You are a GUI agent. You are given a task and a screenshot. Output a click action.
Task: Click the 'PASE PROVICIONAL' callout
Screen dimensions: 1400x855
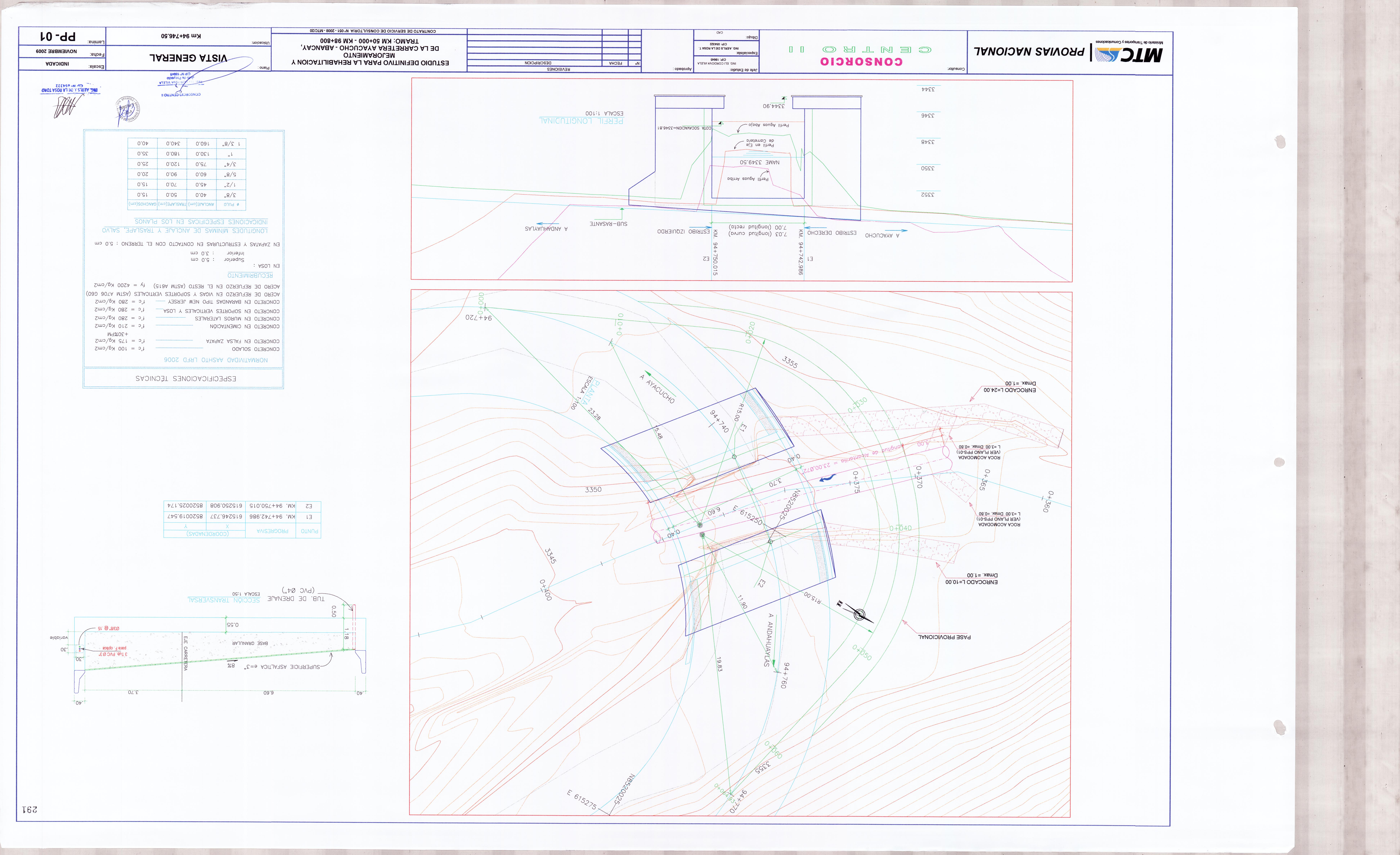944,637
